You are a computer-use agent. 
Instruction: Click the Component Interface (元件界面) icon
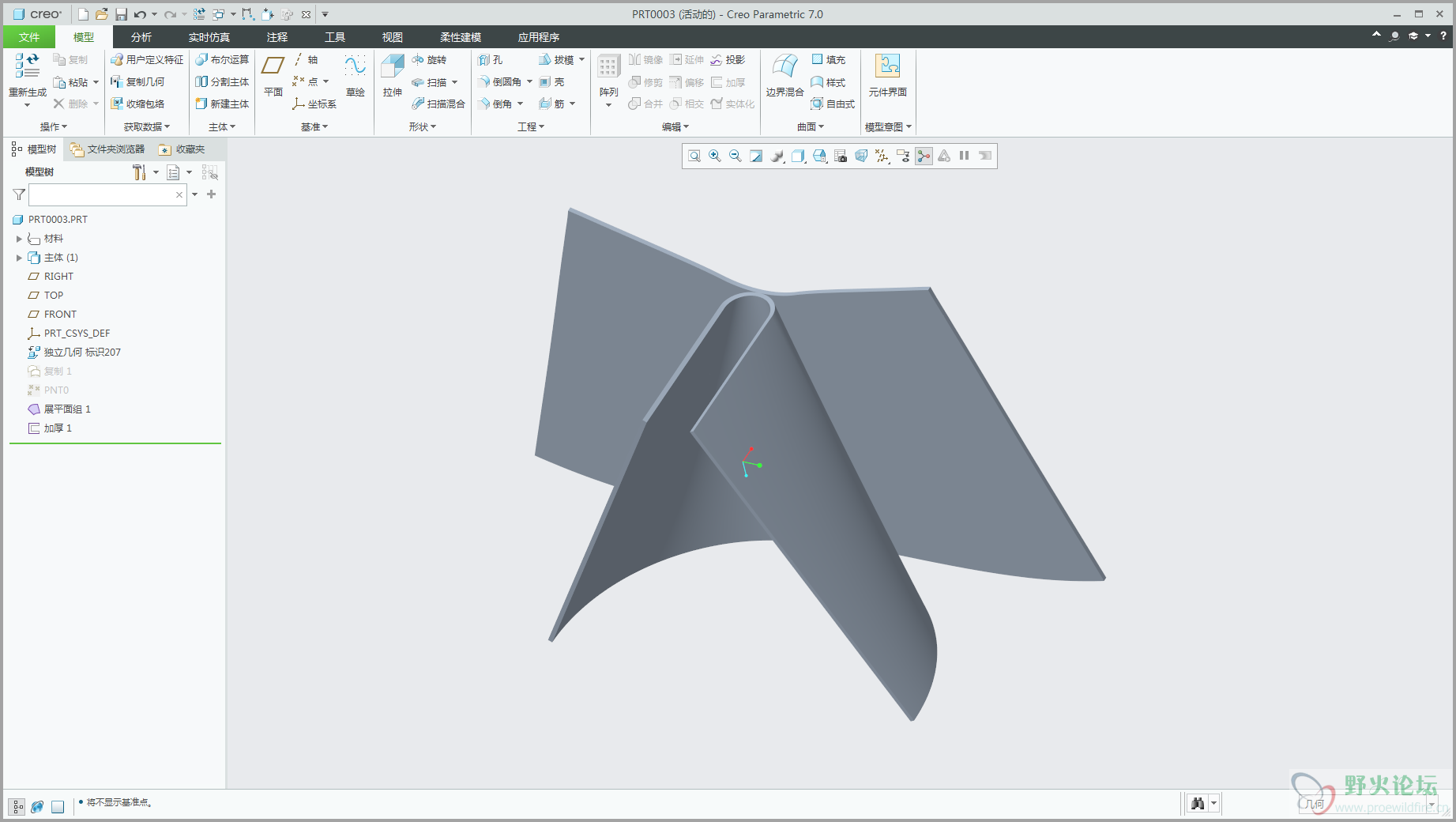coord(888,77)
